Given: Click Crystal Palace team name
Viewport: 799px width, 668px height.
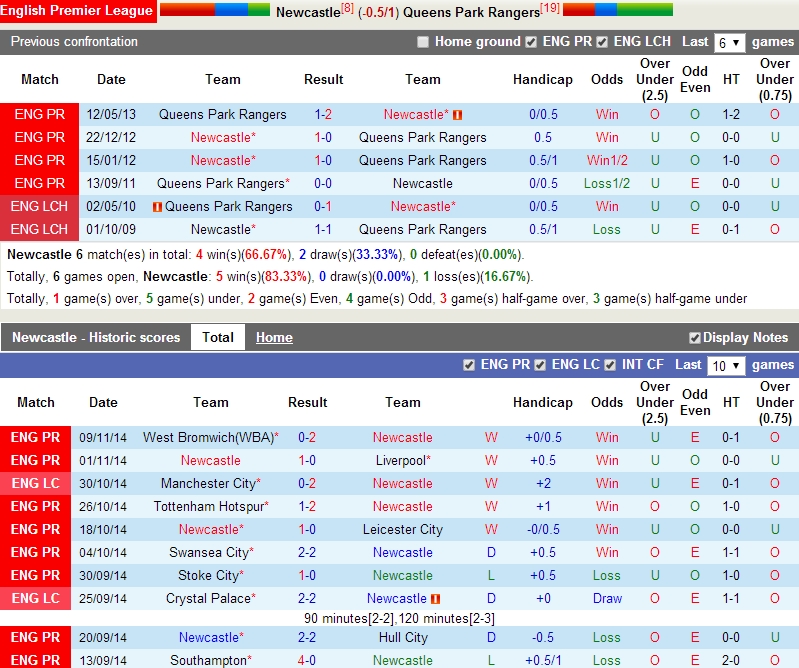Looking at the screenshot, I should 210,598.
